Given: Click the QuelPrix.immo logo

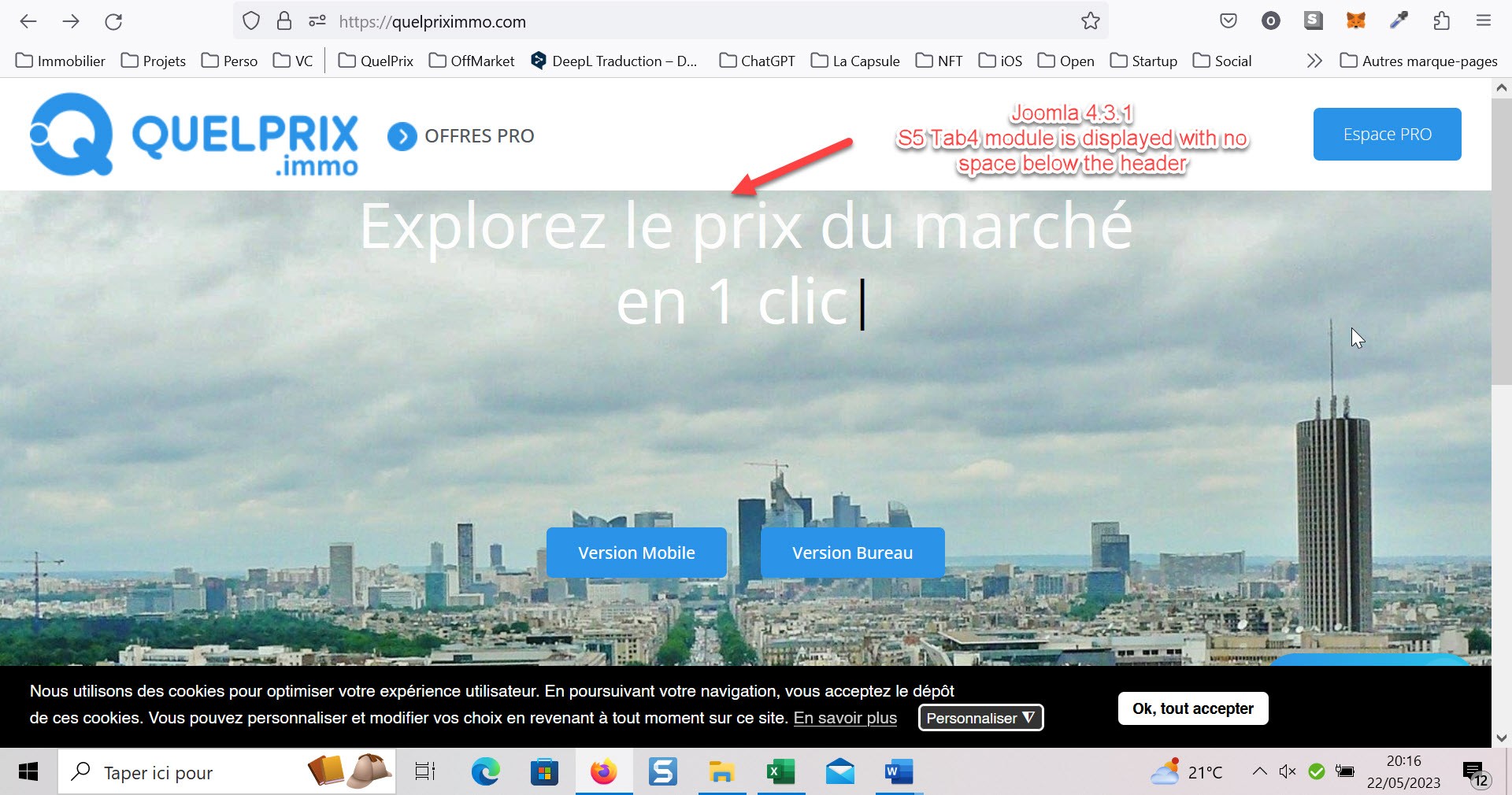Looking at the screenshot, I should point(194,135).
